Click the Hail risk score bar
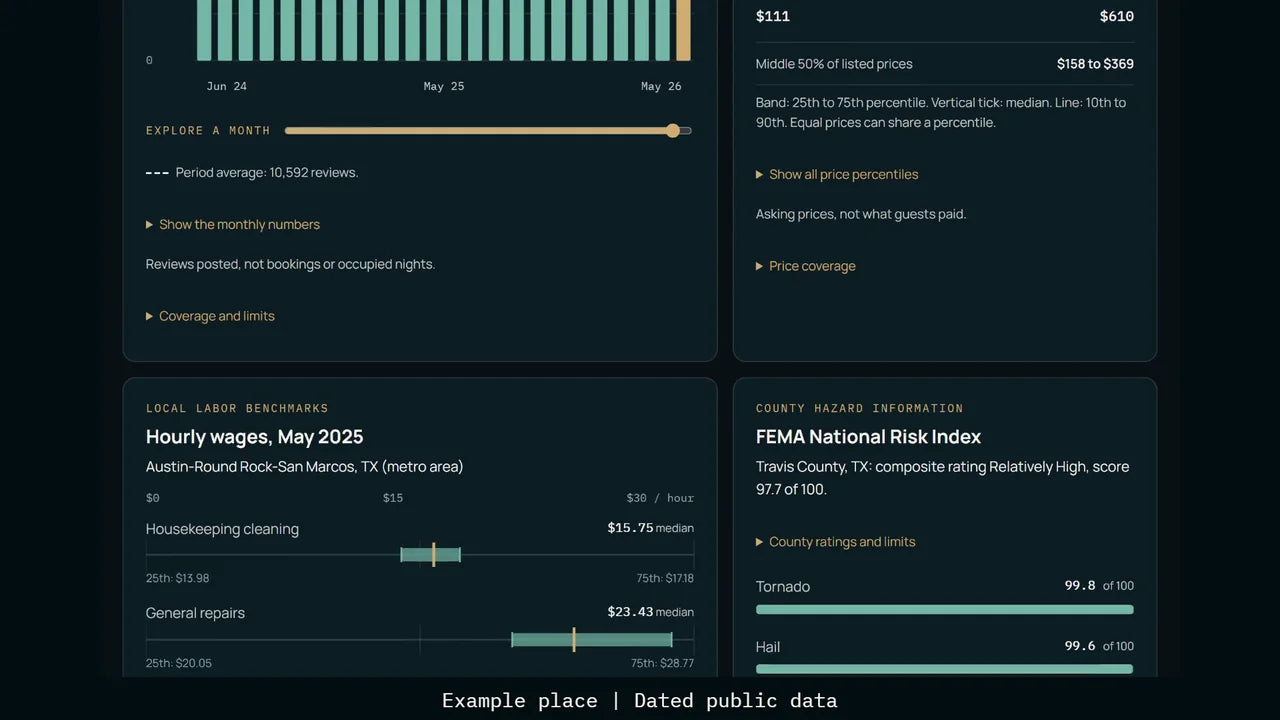The height and width of the screenshot is (720, 1280). [x=945, y=669]
